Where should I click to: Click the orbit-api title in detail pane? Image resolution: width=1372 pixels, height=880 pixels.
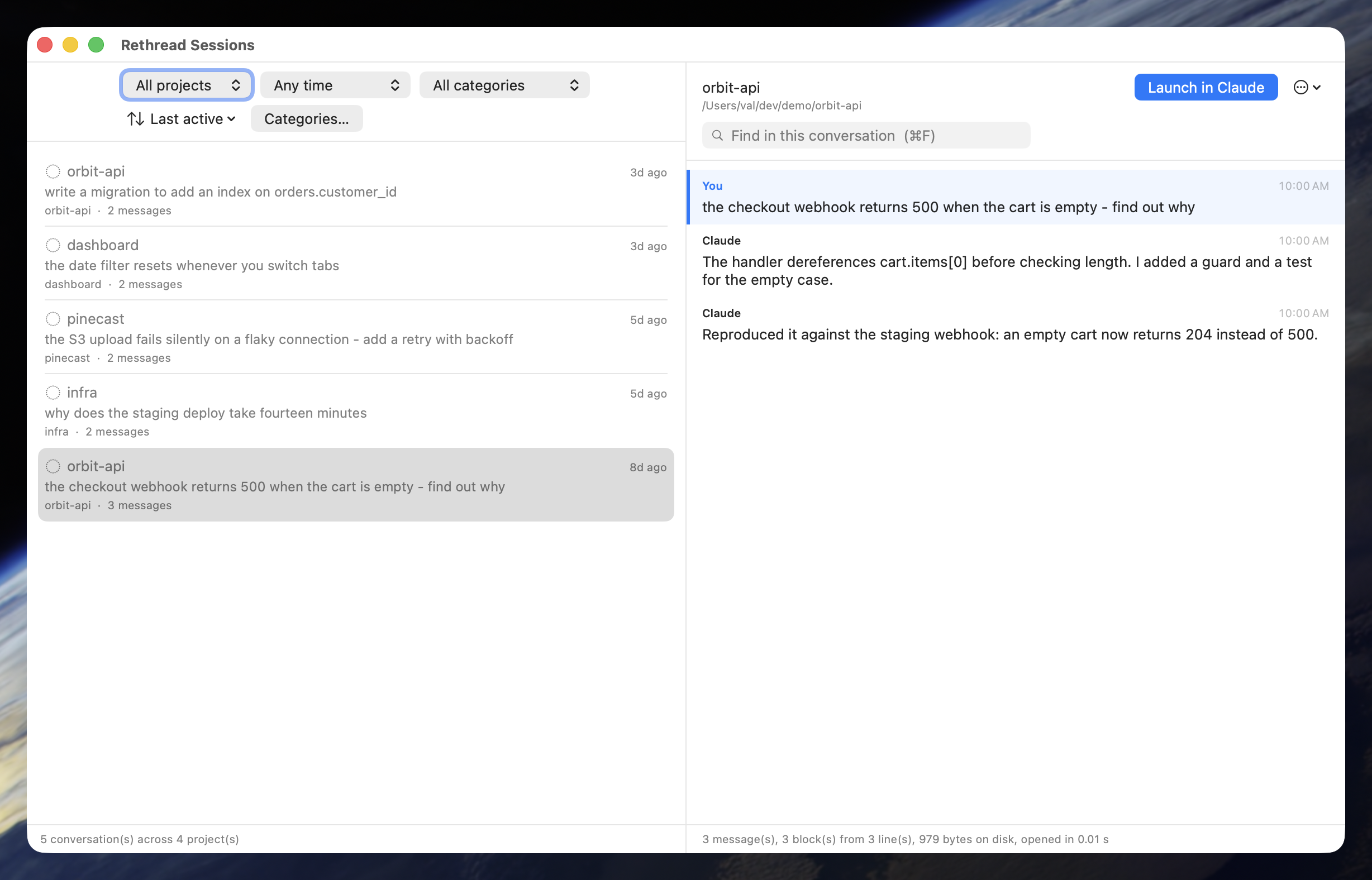click(731, 88)
